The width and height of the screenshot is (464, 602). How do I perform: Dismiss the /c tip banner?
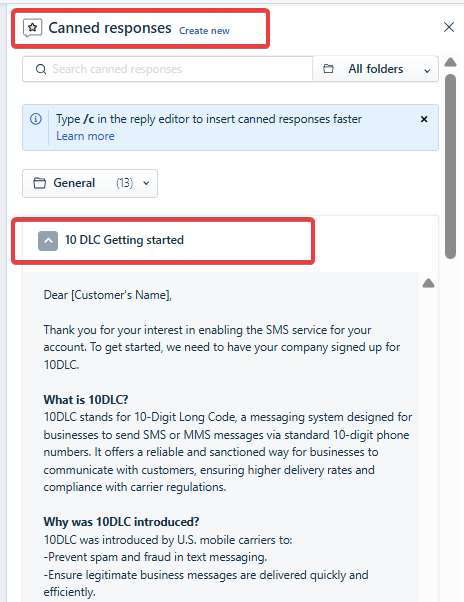pyautogui.click(x=424, y=119)
